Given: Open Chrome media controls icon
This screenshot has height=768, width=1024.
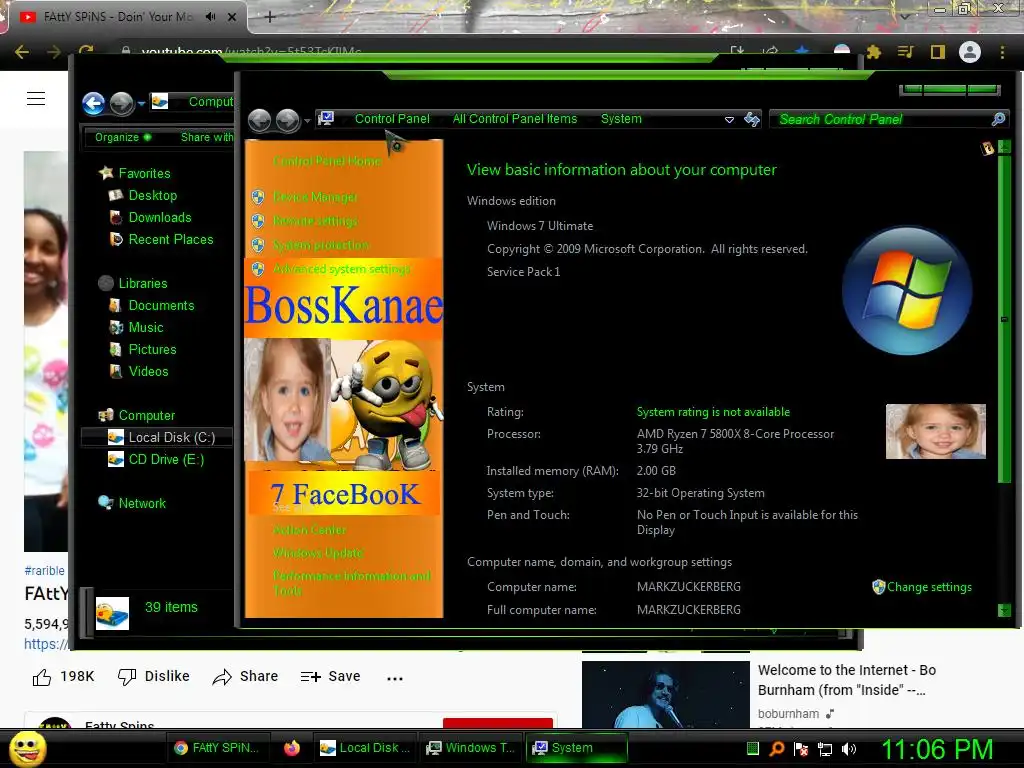Looking at the screenshot, I should (x=905, y=52).
